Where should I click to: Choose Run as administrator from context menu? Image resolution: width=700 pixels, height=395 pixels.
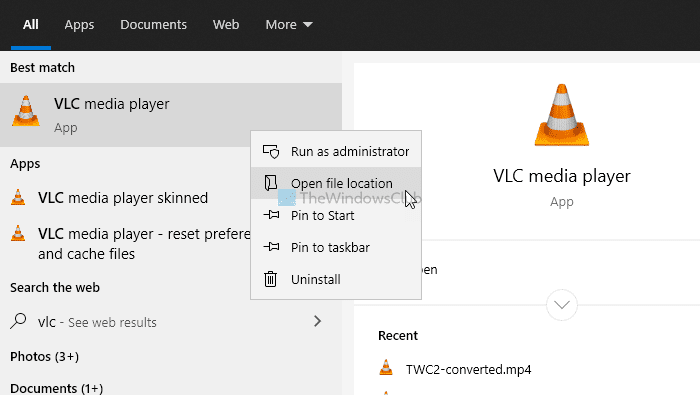[336, 151]
